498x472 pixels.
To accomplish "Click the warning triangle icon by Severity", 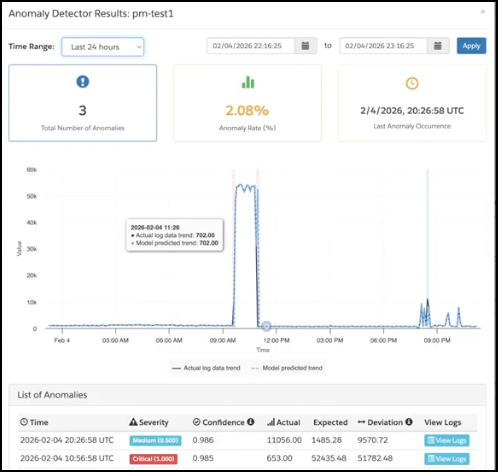I will point(133,422).
